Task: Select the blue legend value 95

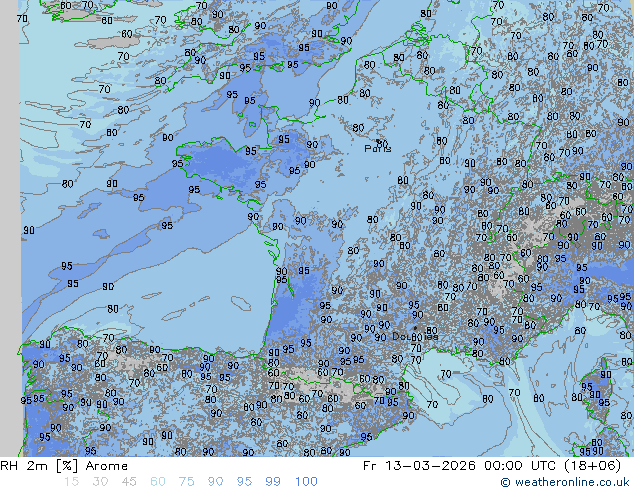Action: coord(244,482)
